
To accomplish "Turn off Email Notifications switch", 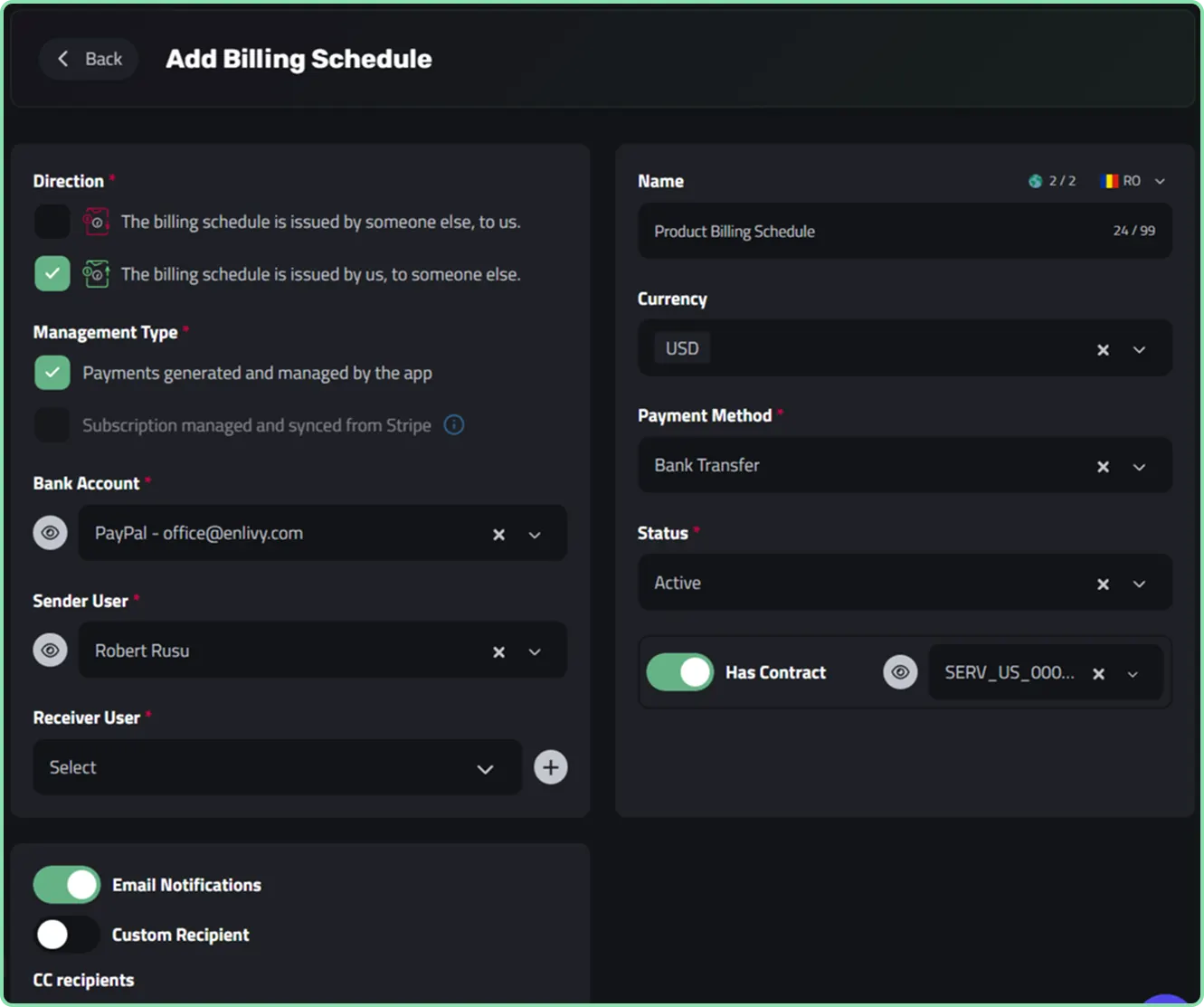I will 67,885.
